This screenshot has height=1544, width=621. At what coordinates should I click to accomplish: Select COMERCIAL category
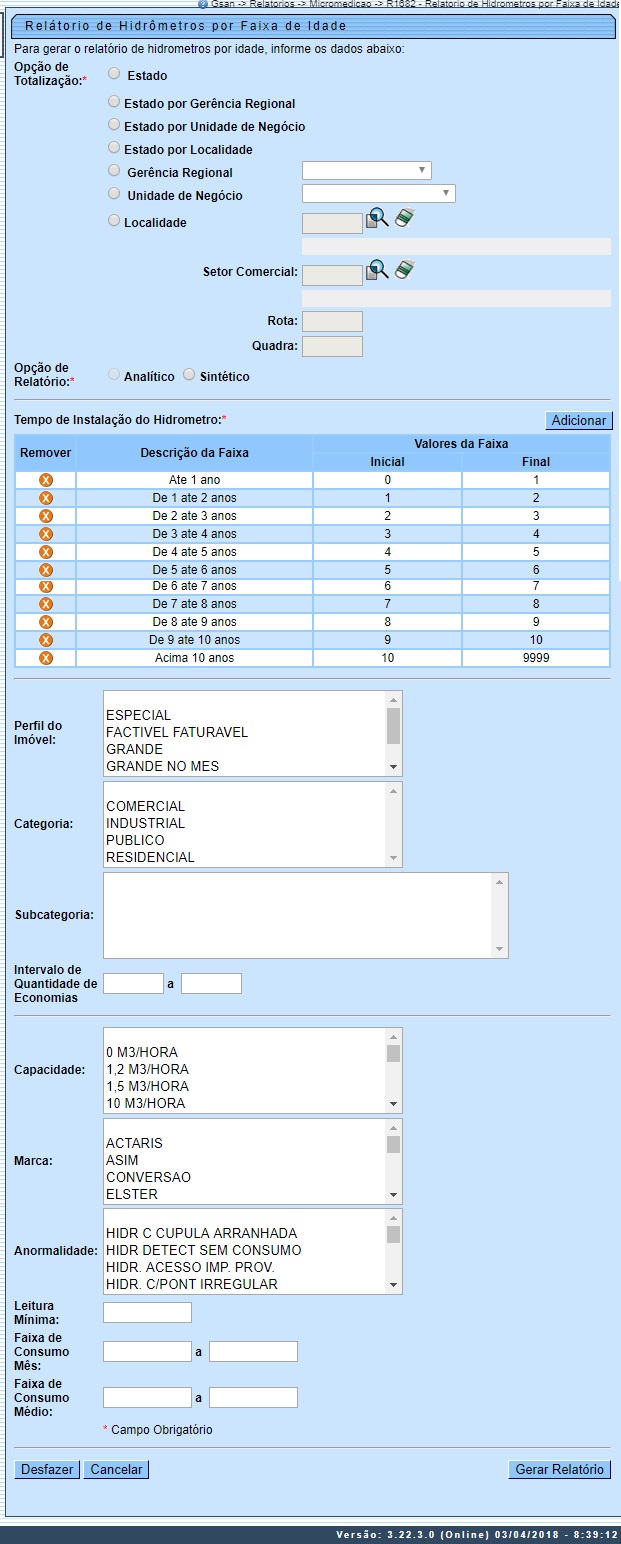point(245,806)
